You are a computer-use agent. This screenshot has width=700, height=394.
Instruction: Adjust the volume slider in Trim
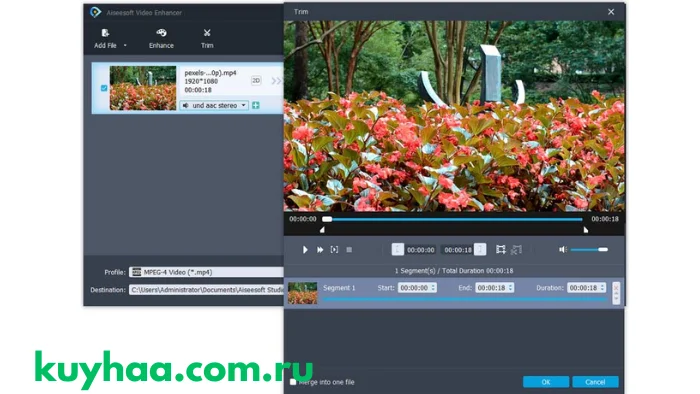589,249
